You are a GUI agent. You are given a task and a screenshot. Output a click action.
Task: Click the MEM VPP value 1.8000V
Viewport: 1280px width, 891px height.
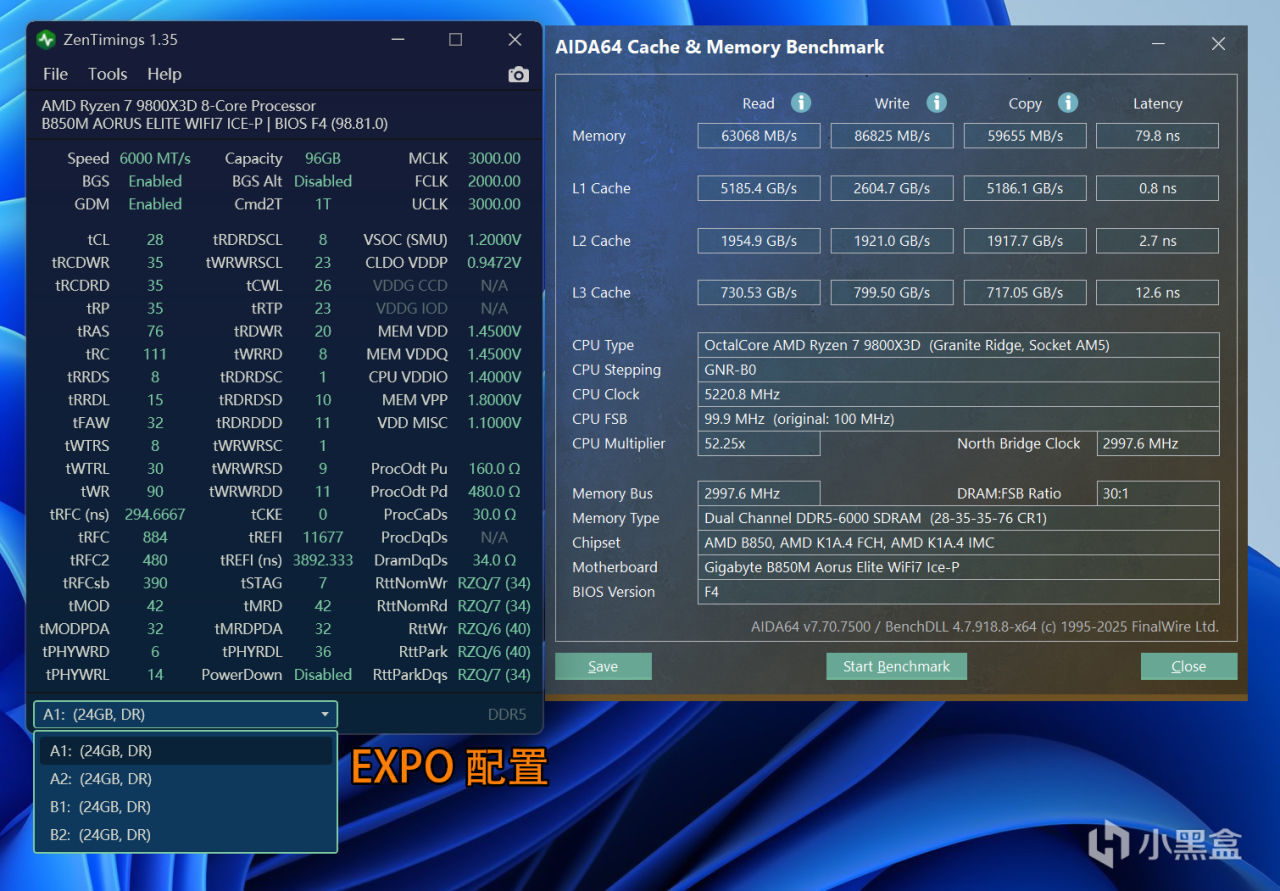[x=494, y=400]
